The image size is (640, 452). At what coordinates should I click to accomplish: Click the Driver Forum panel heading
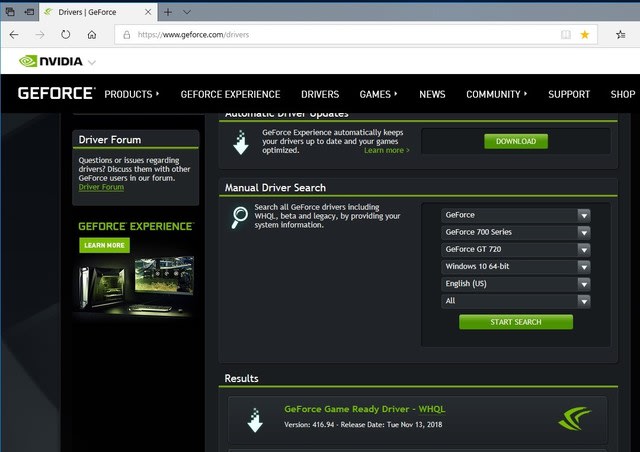[x=110, y=140]
